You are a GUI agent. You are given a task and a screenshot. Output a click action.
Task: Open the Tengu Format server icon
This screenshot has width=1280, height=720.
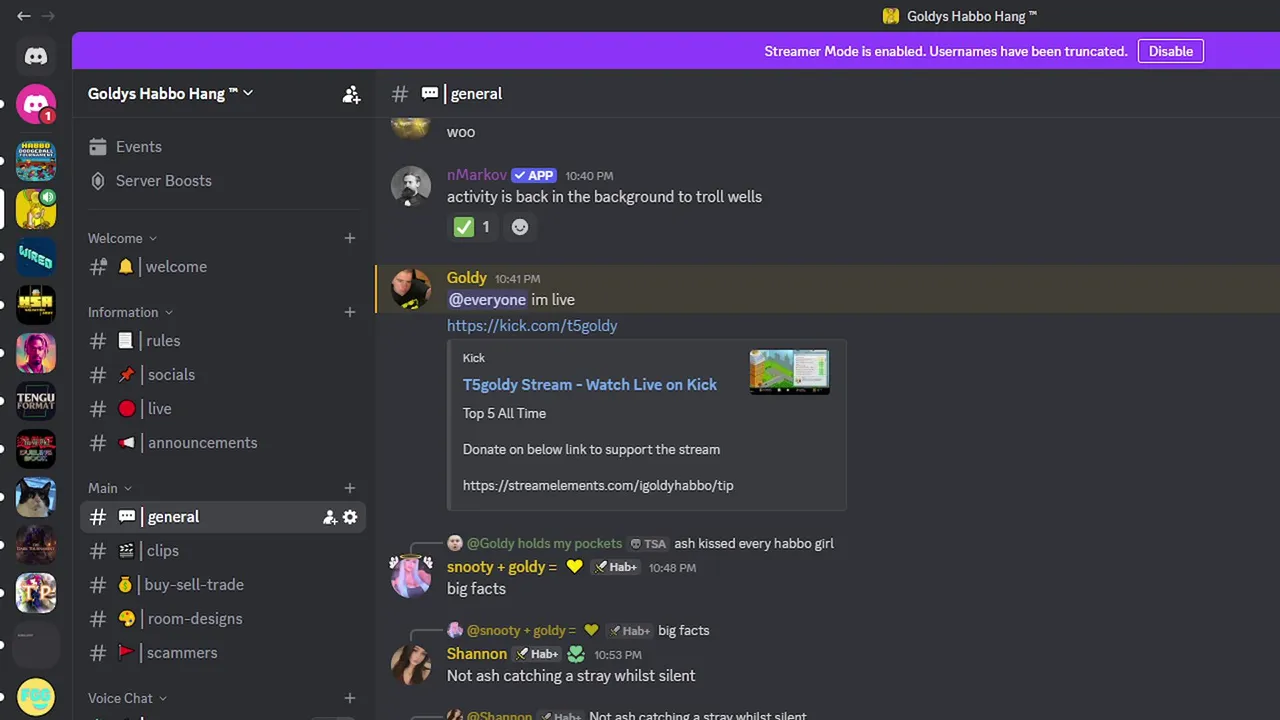coord(36,401)
